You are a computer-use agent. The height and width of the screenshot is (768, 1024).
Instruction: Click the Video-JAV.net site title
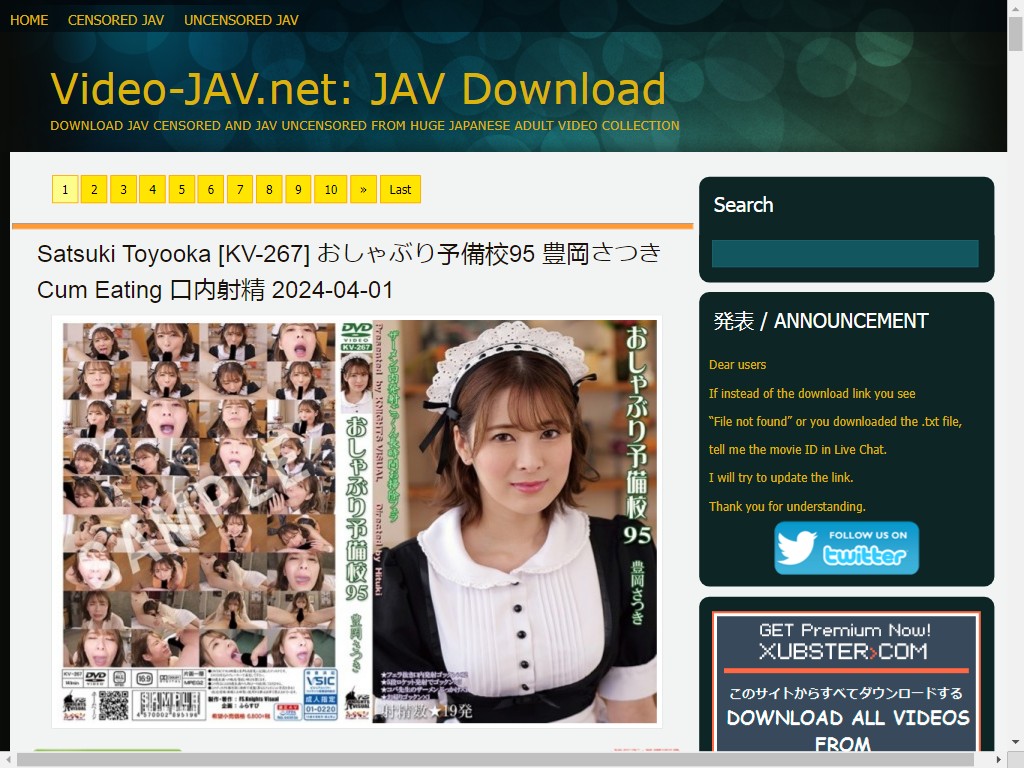(x=358, y=89)
